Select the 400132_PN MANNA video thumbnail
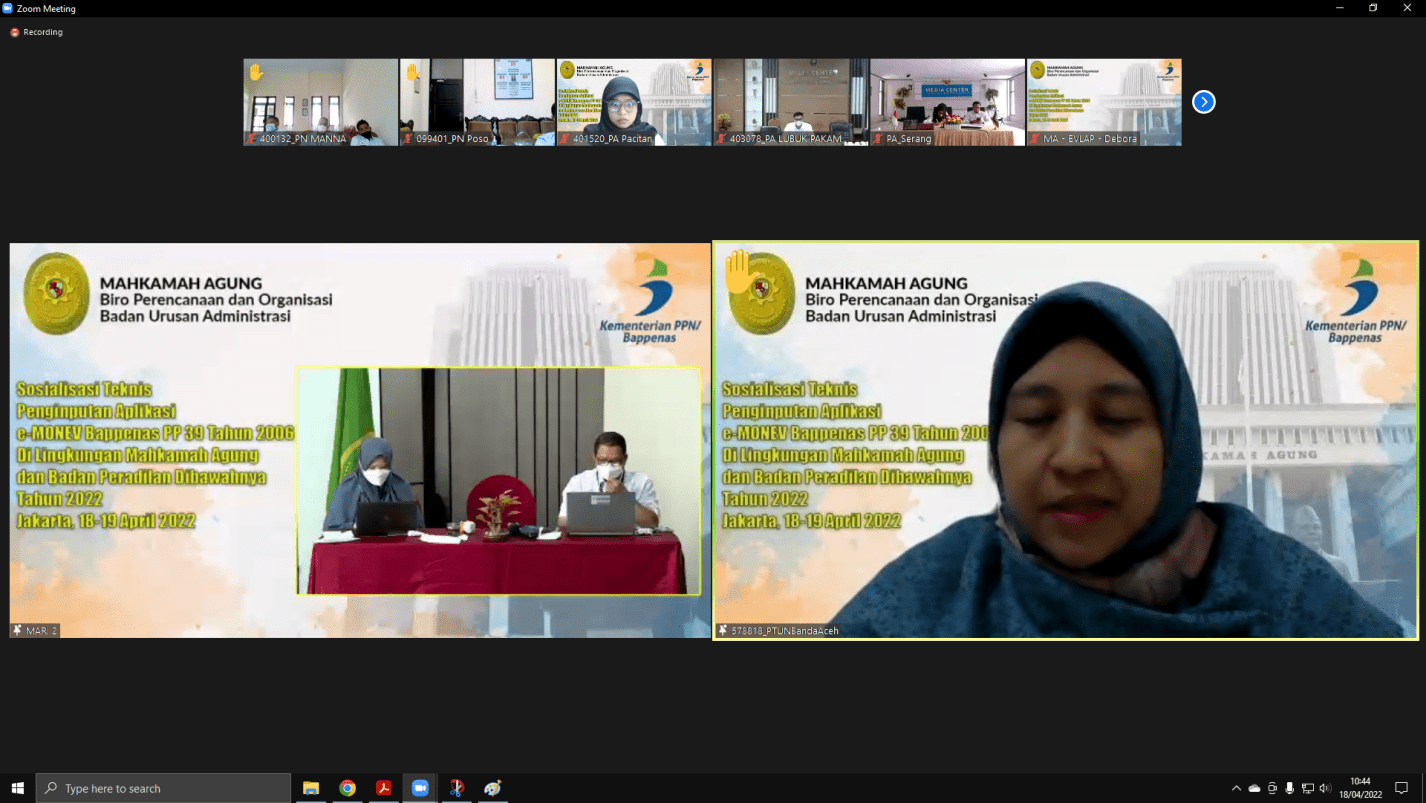This screenshot has width=1426, height=803. [x=321, y=102]
